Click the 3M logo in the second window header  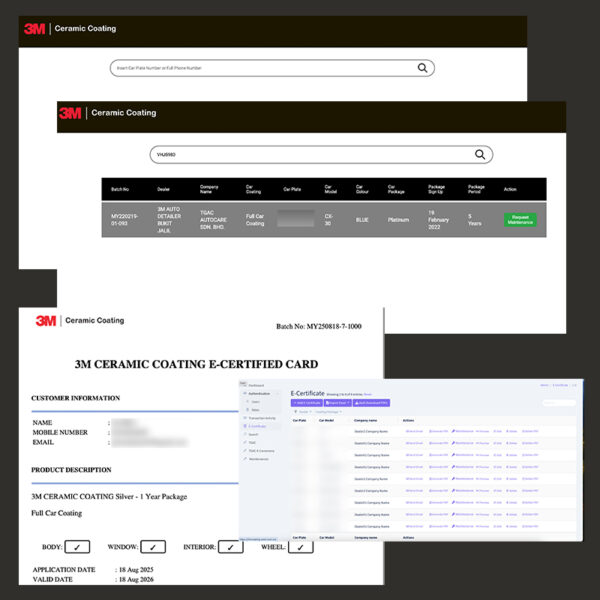70,113
